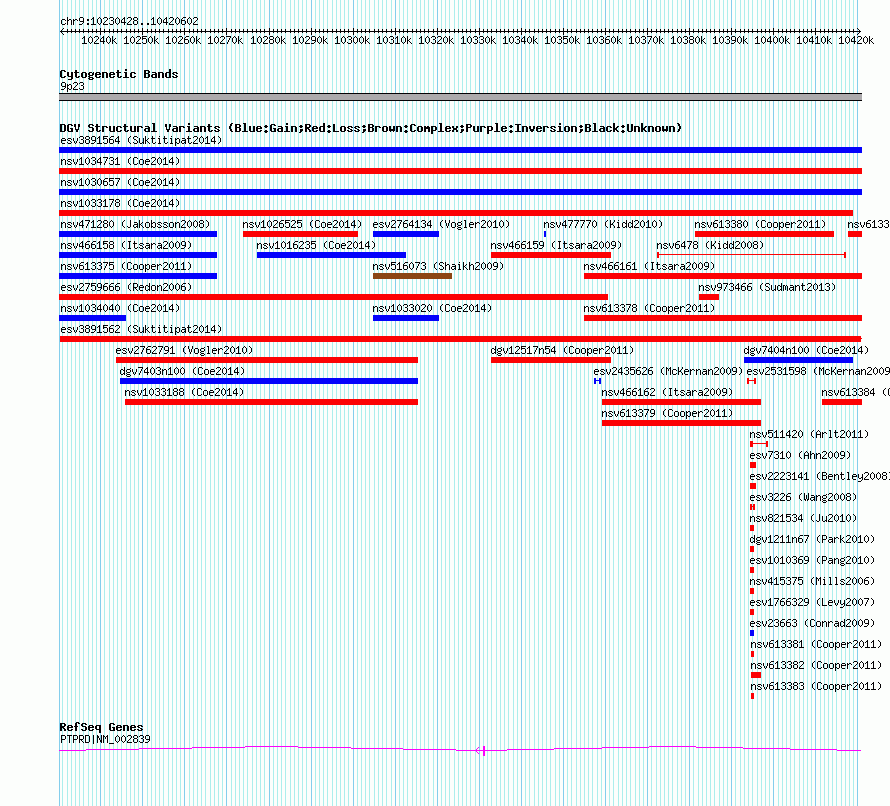Open the nsv1016235 (Coe2014) blue gain bar
Screen dimensions: 890x806
[331, 255]
